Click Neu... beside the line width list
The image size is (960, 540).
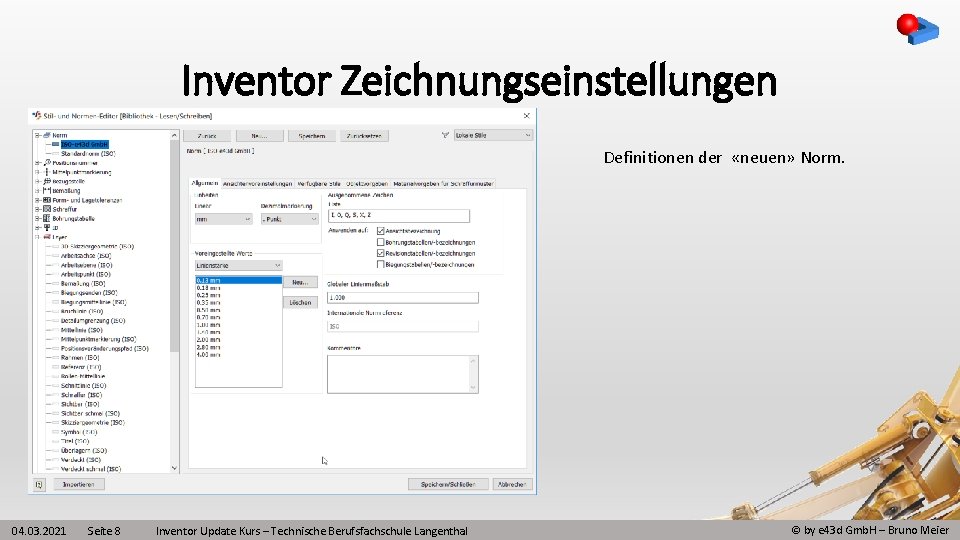click(x=301, y=282)
